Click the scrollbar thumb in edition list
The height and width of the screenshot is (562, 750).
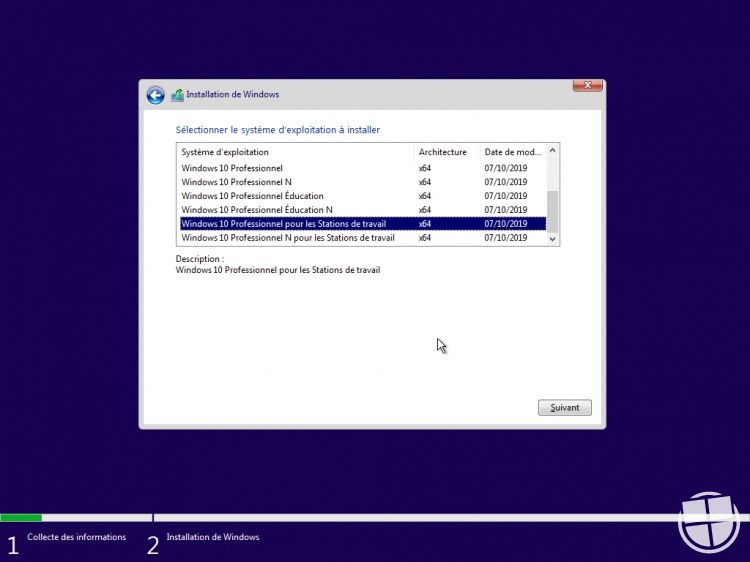pos(552,211)
